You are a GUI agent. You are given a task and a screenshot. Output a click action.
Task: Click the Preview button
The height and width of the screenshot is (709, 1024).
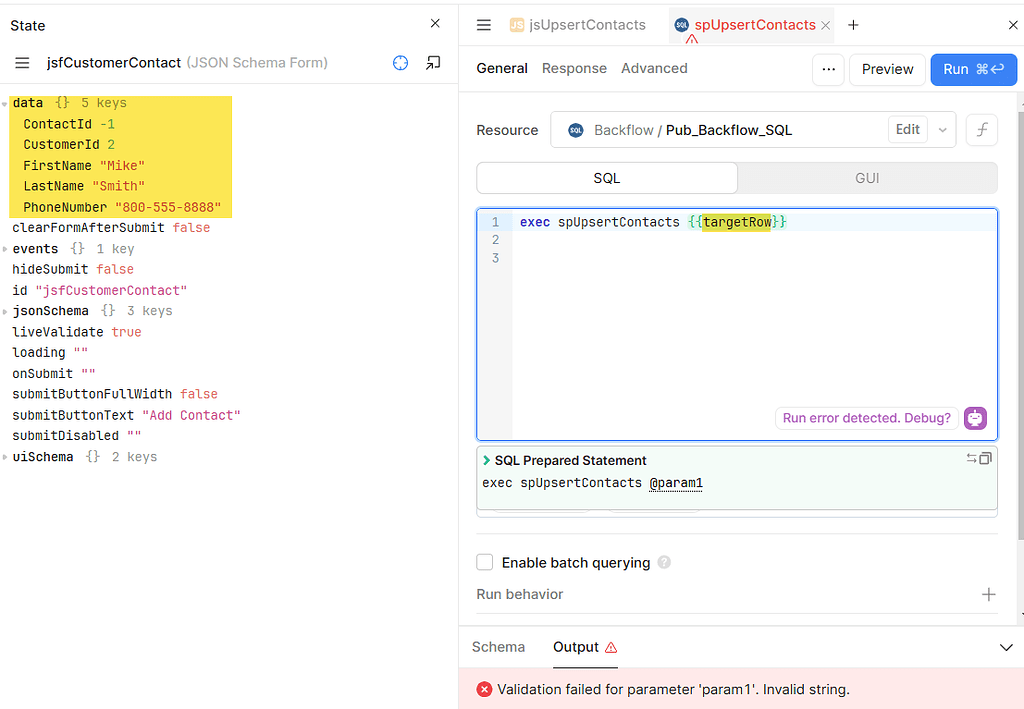(887, 69)
